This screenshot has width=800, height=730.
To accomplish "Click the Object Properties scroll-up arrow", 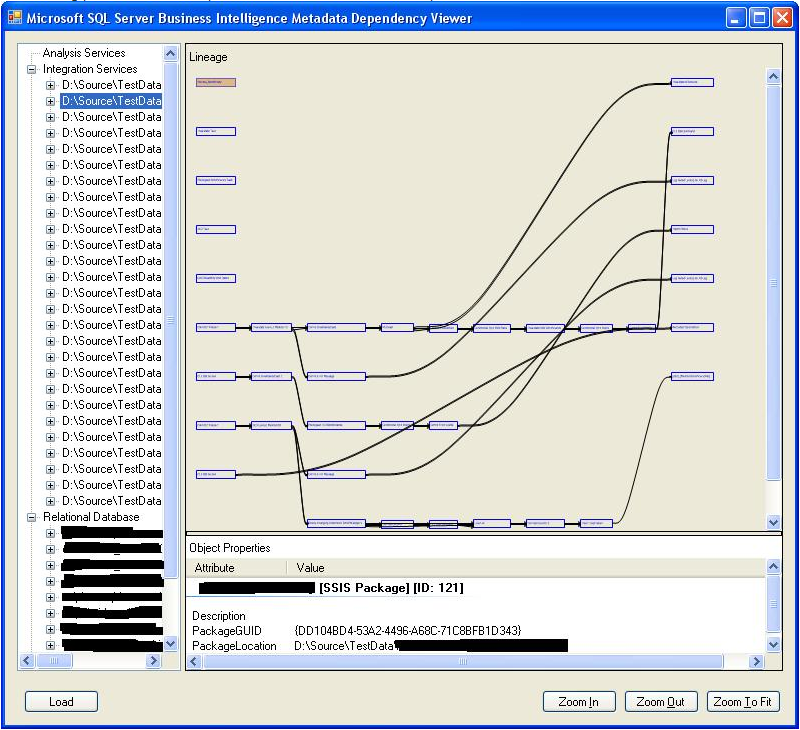I will (773, 566).
